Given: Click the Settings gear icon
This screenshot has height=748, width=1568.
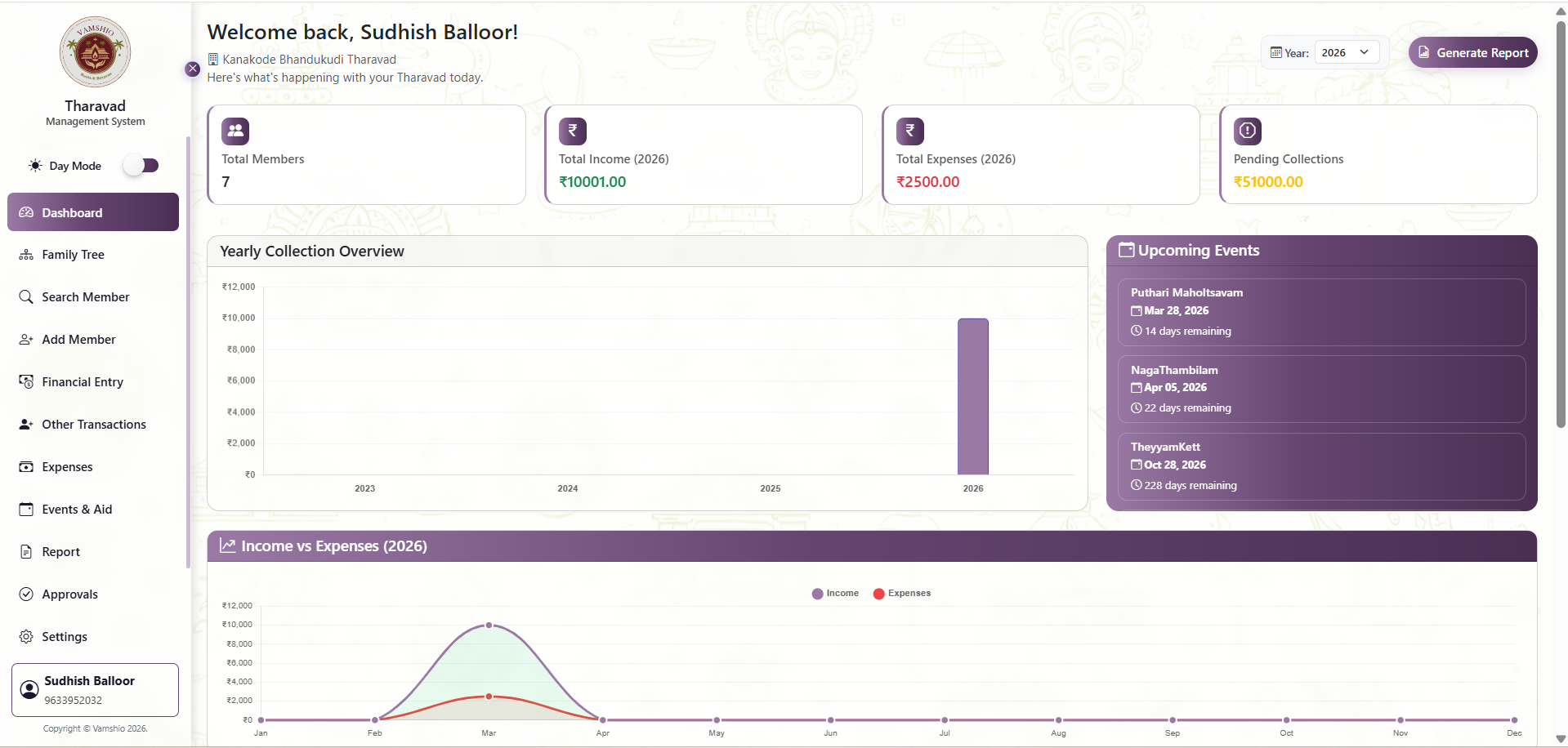Looking at the screenshot, I should point(26,637).
